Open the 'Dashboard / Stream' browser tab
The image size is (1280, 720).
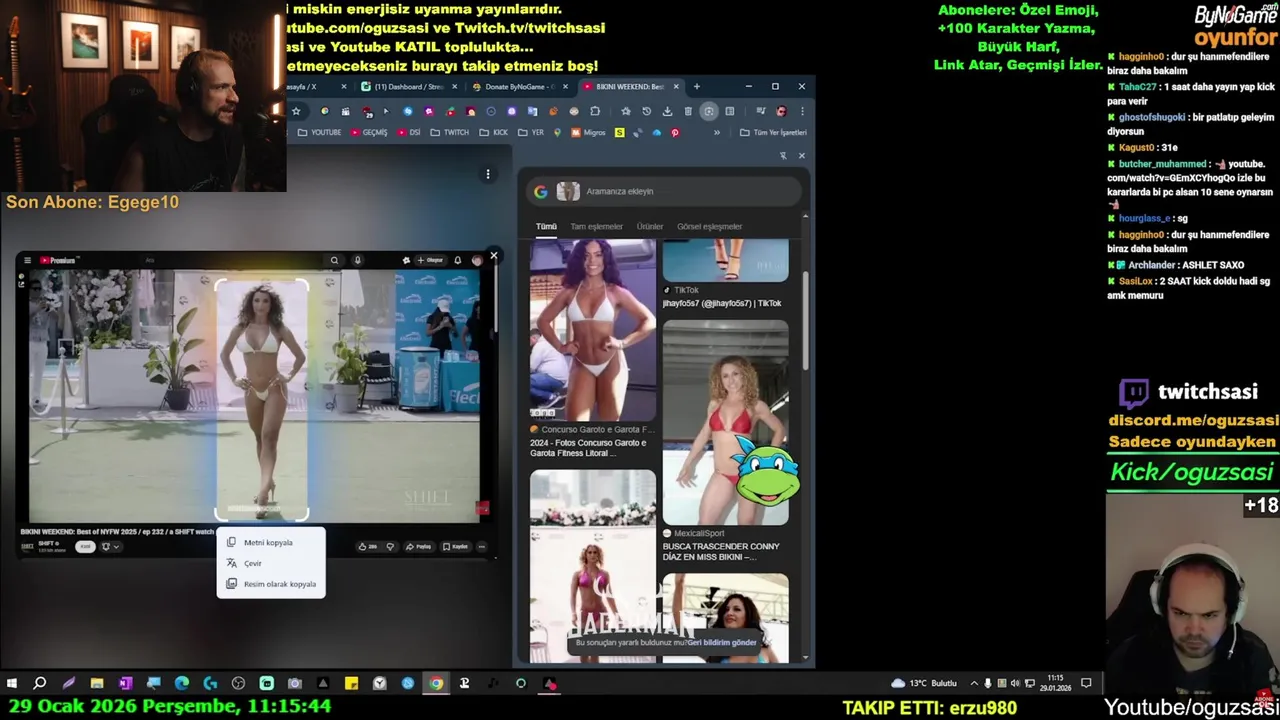(407, 87)
